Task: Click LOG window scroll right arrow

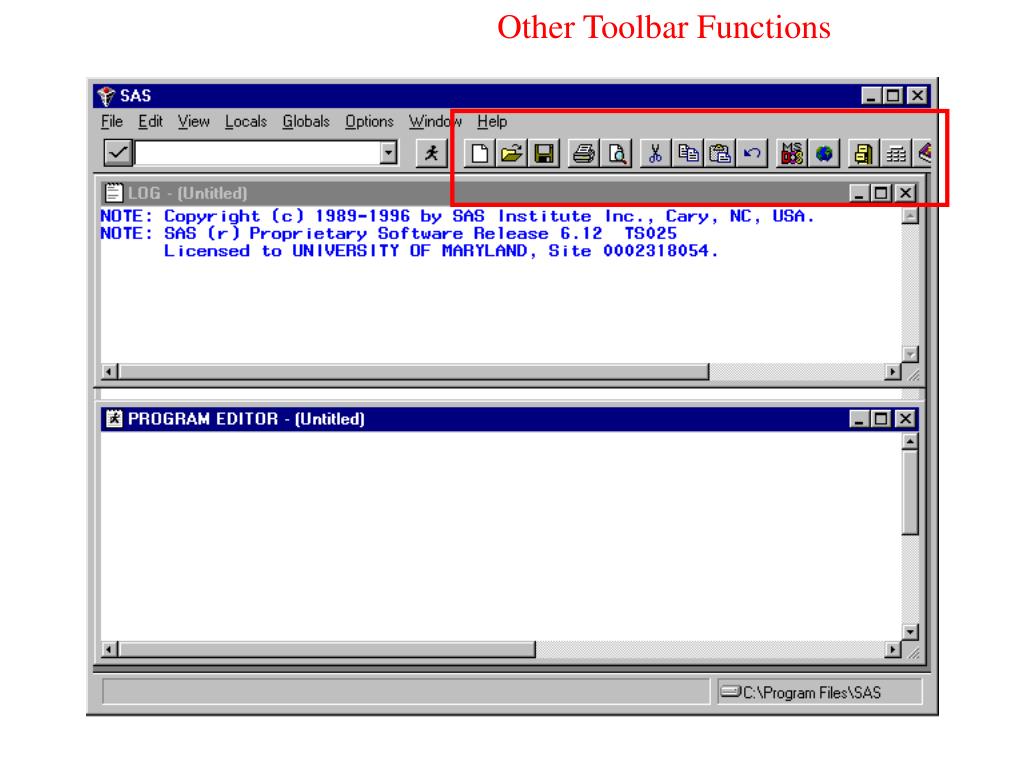Action: pyautogui.click(x=893, y=372)
